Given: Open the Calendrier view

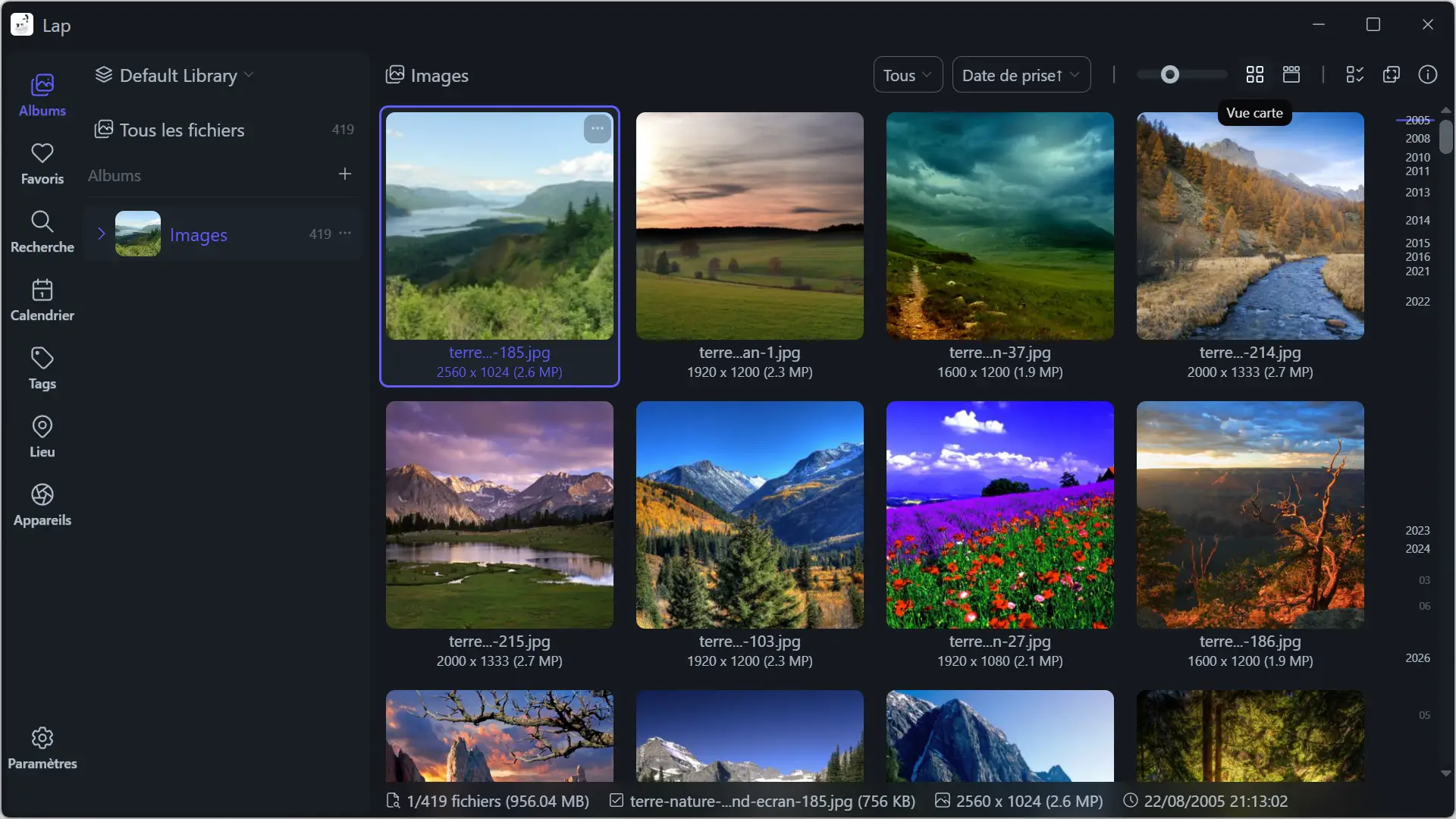Looking at the screenshot, I should click(x=42, y=300).
